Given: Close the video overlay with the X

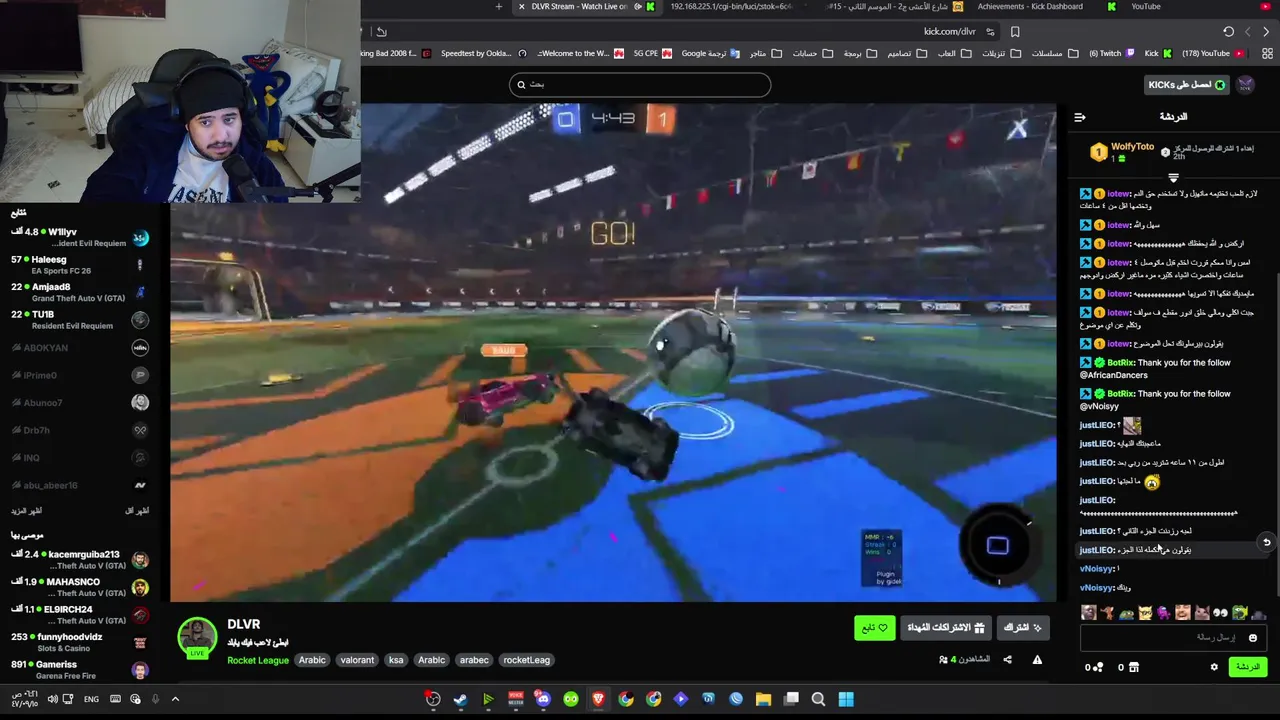Looking at the screenshot, I should point(1017,129).
